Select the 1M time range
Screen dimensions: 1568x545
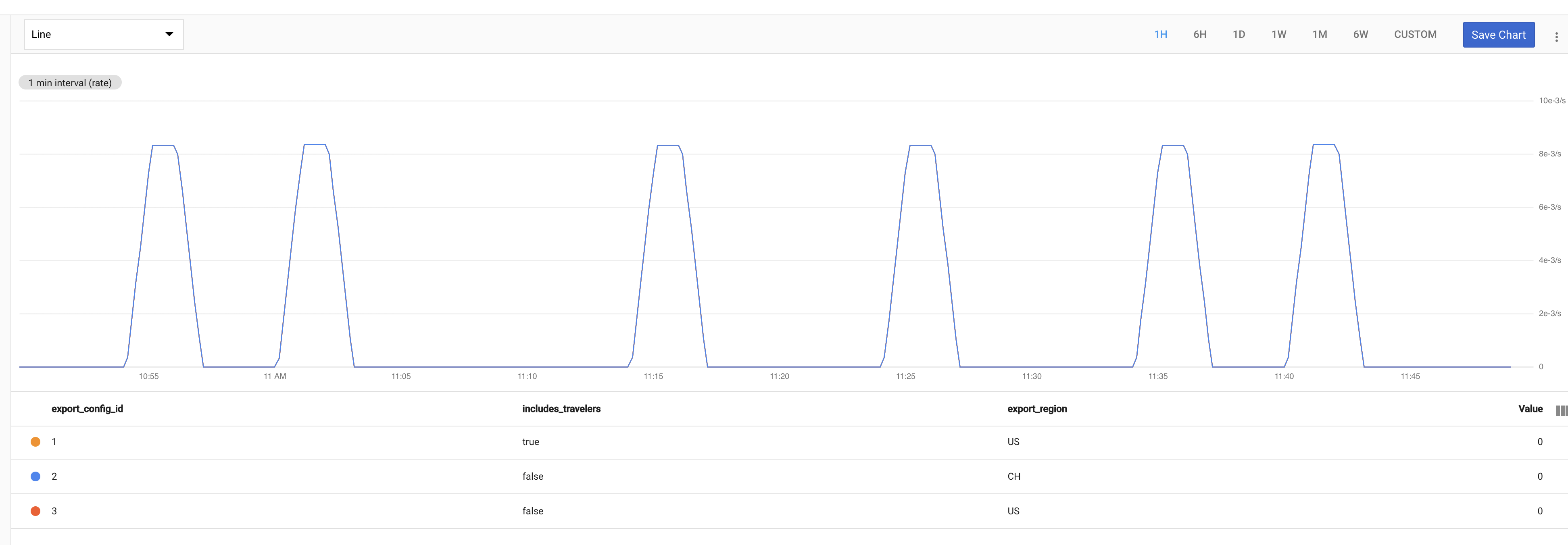click(x=1319, y=35)
